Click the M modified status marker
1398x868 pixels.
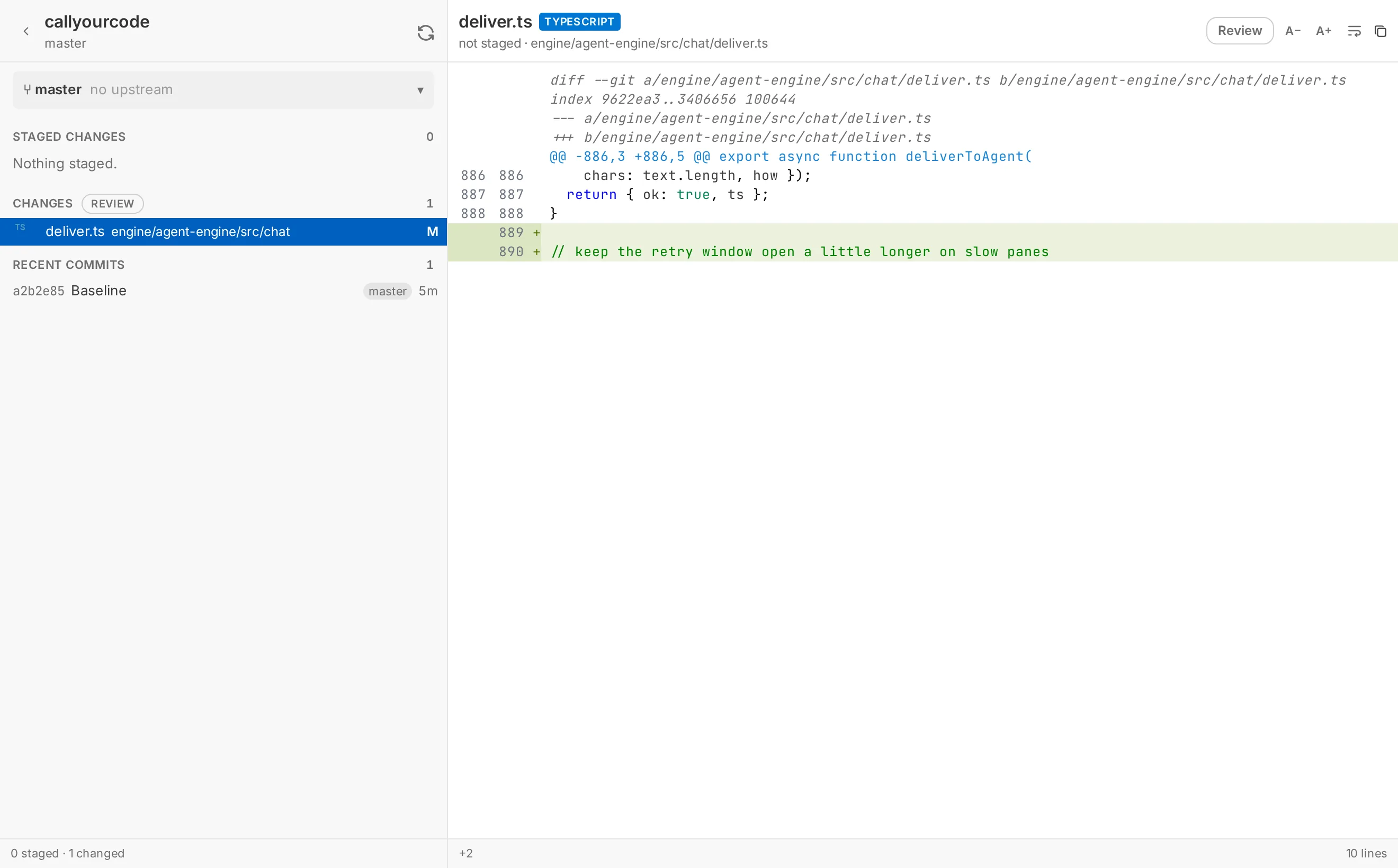(x=433, y=232)
